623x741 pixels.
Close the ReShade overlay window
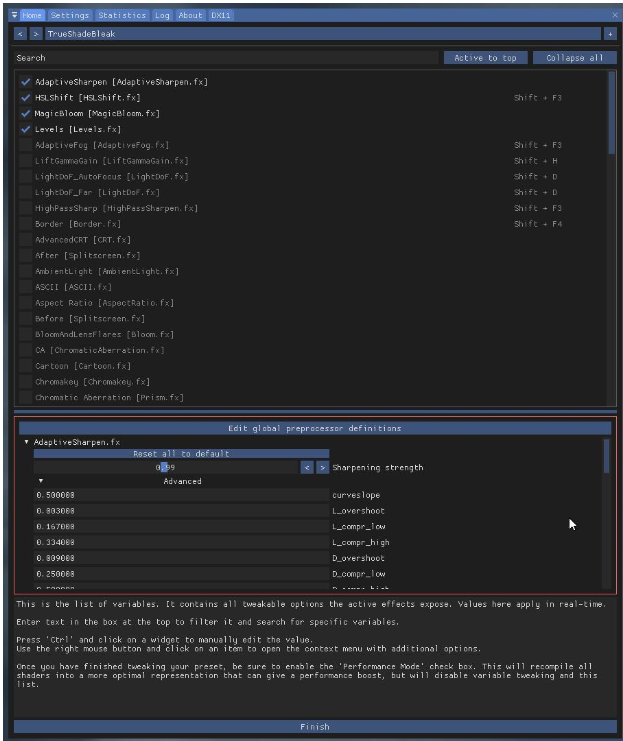tap(613, 15)
